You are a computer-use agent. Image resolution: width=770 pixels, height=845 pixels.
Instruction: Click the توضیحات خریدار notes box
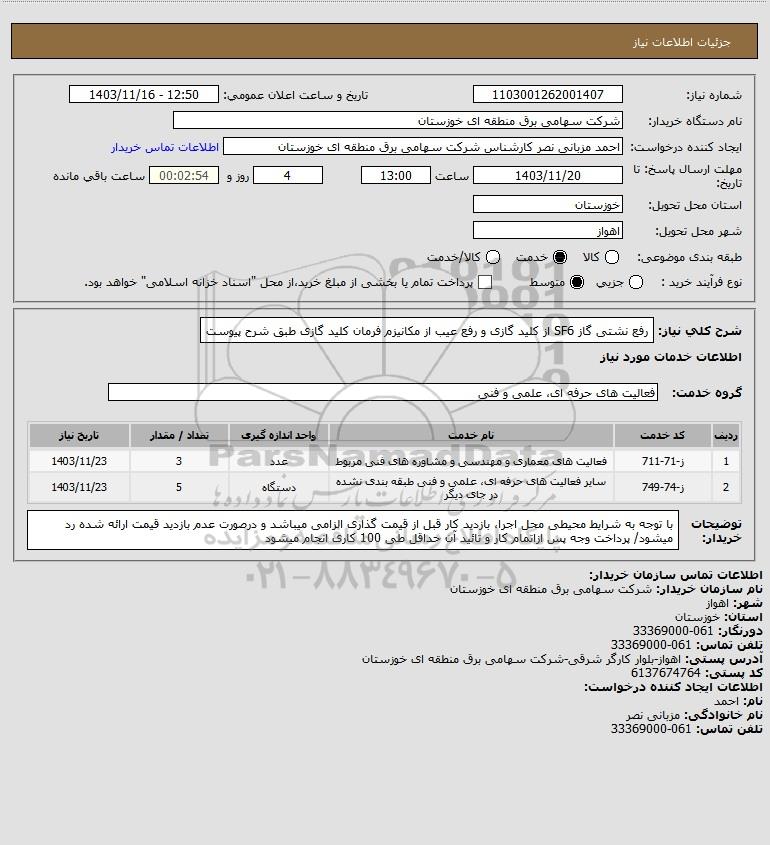pyautogui.click(x=353, y=531)
